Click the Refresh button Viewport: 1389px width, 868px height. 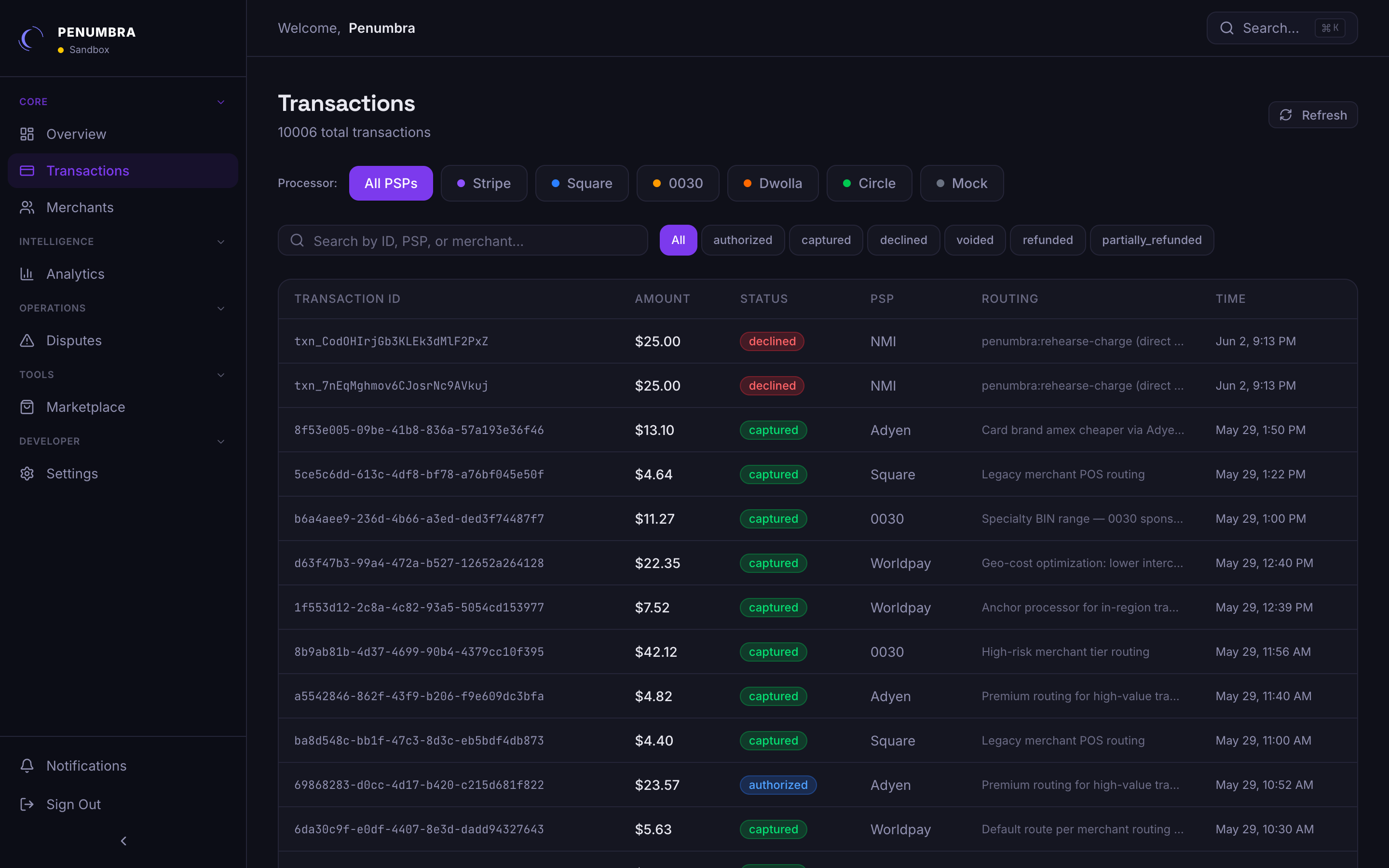1313,115
